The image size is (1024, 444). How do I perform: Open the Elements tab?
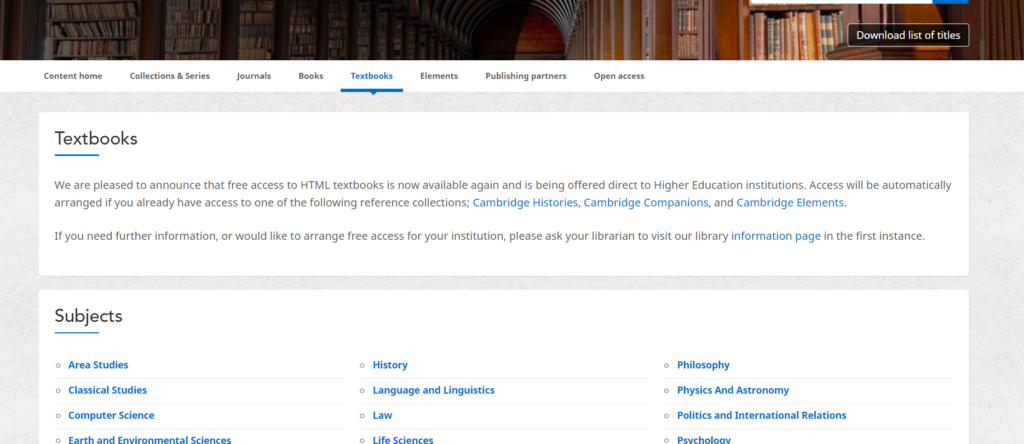pyautogui.click(x=439, y=76)
